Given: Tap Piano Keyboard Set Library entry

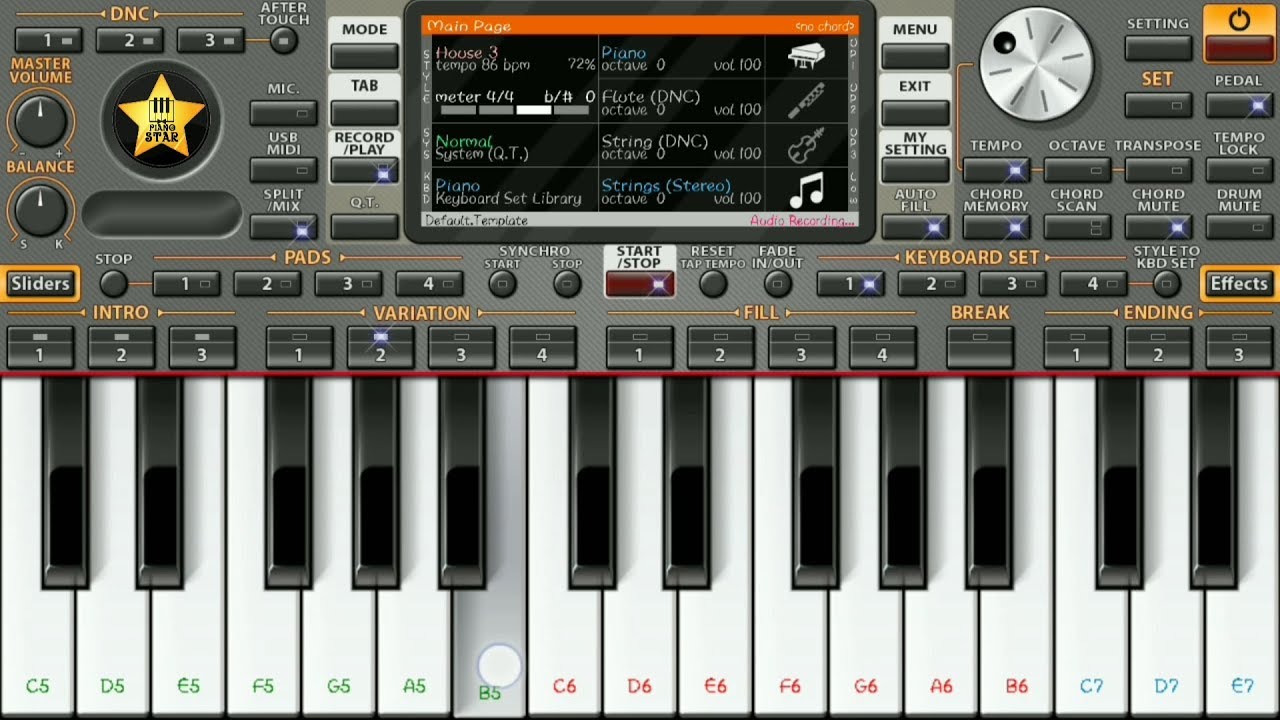Looking at the screenshot, I should point(515,191).
